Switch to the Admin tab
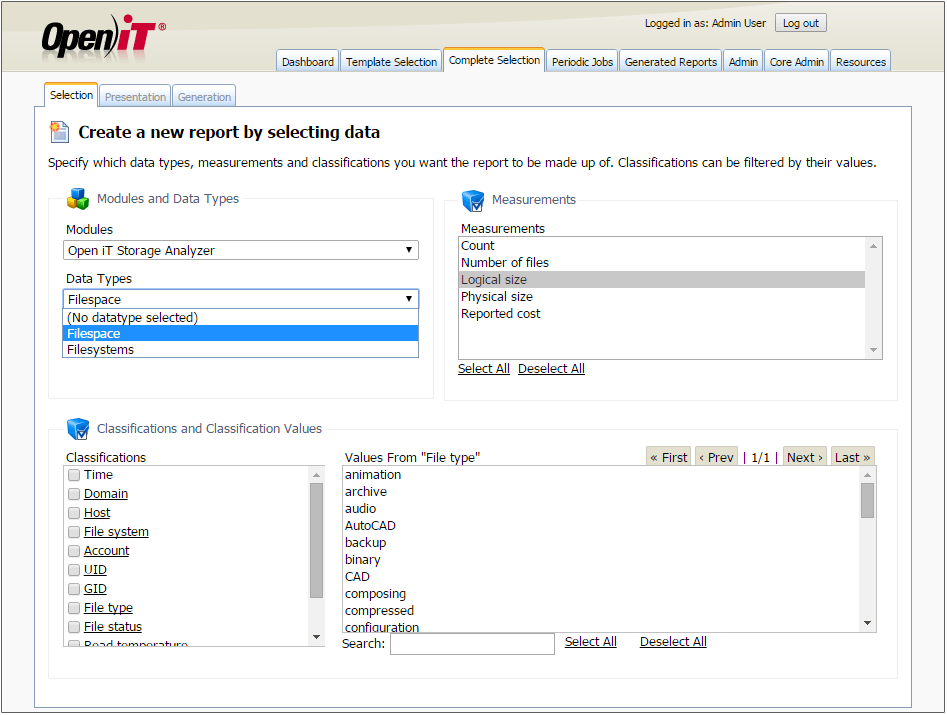 (x=743, y=62)
